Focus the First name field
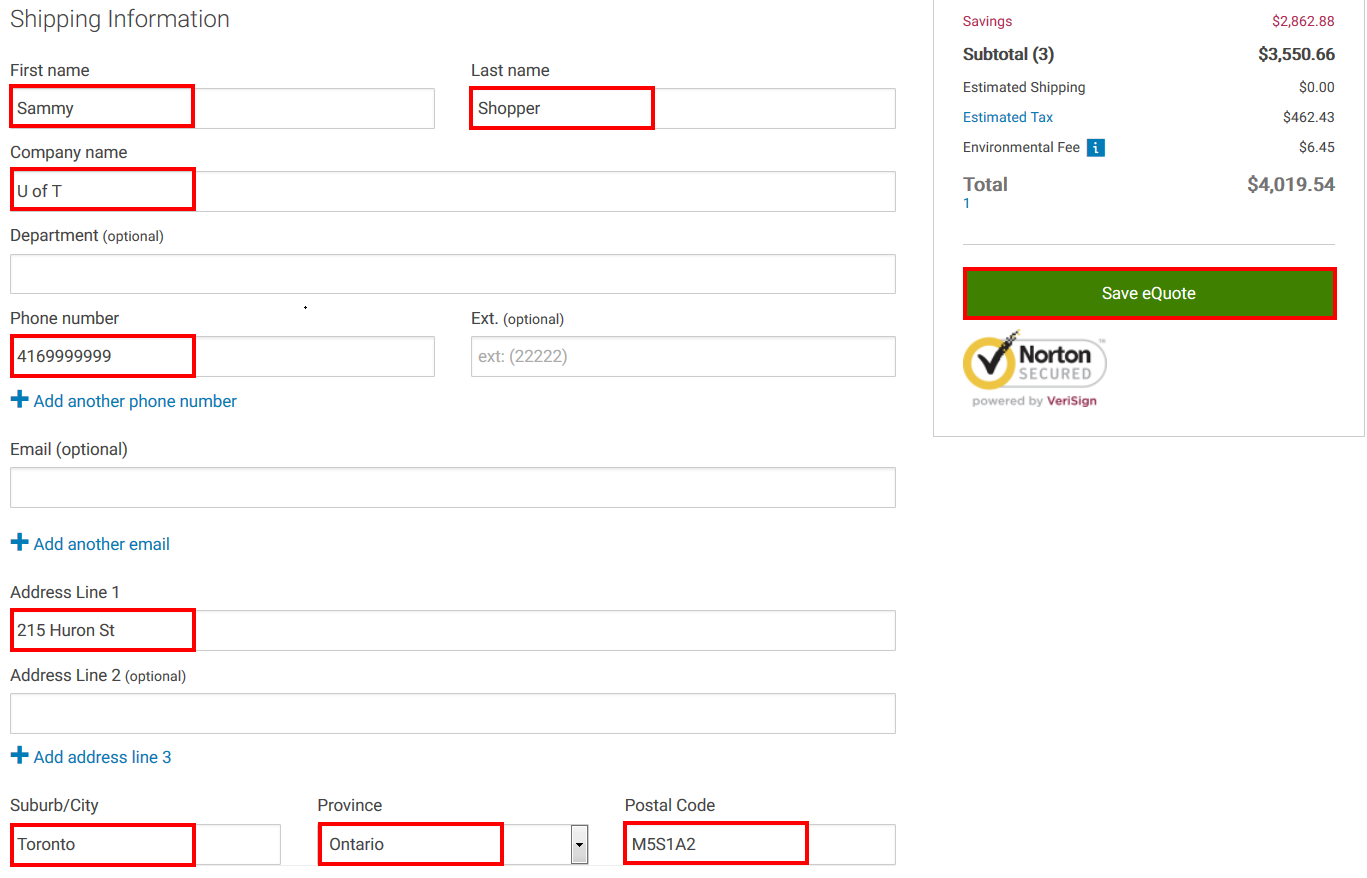Screen dimensions: 1367x878 tap(222, 108)
